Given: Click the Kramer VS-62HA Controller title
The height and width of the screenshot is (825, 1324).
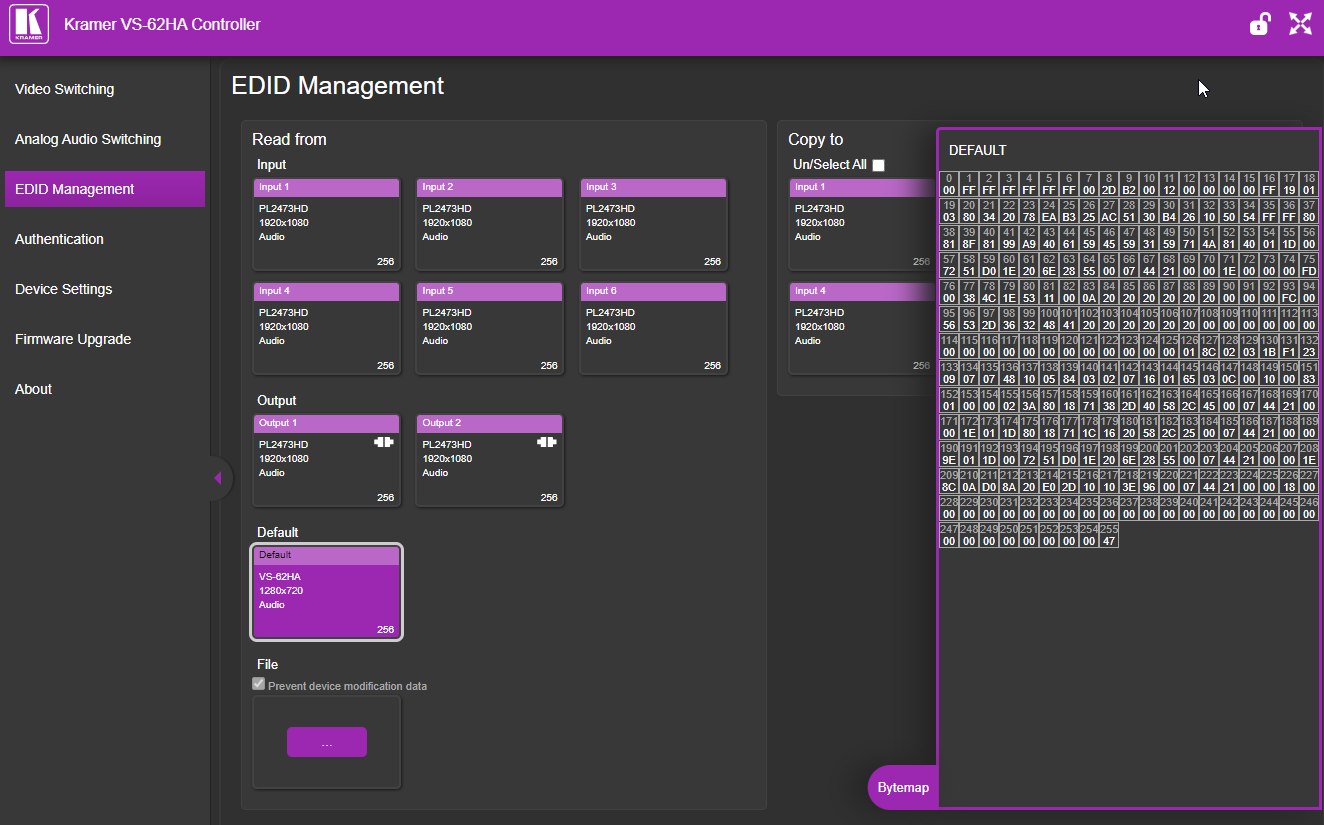Looking at the screenshot, I should tap(162, 24).
